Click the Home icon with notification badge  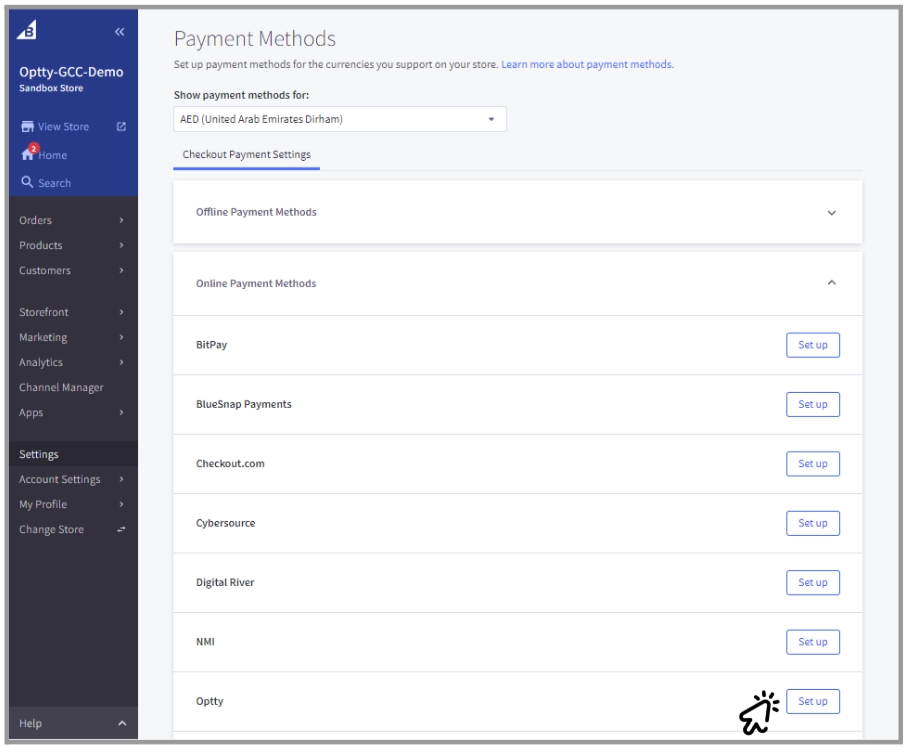tap(29, 153)
